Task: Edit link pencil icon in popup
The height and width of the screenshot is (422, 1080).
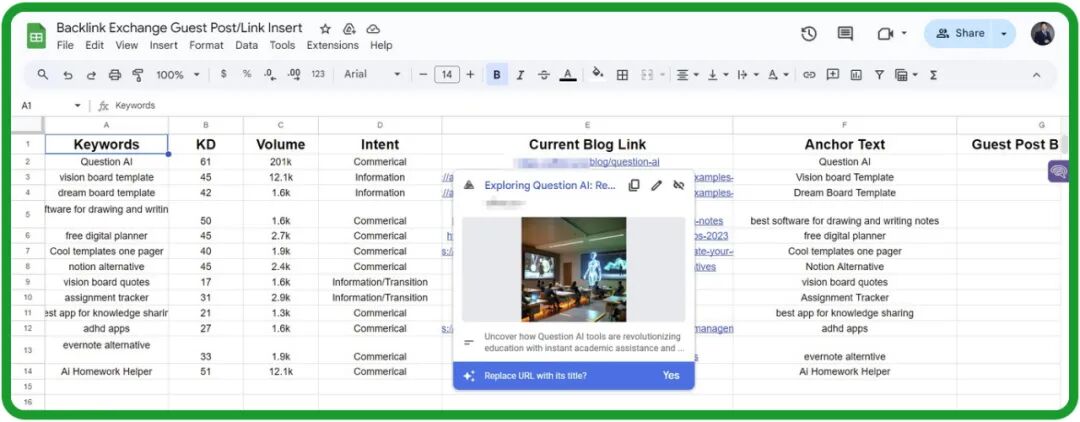Action: coord(657,185)
